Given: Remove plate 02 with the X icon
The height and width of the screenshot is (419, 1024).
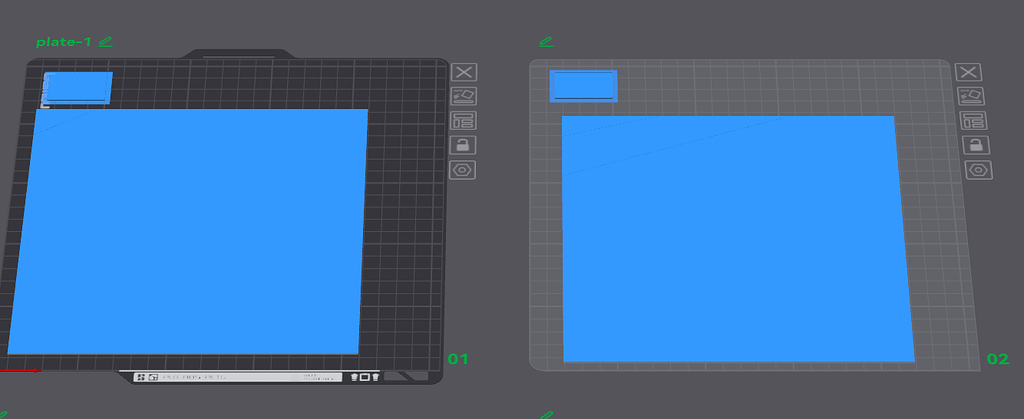Looking at the screenshot, I should pos(968,72).
